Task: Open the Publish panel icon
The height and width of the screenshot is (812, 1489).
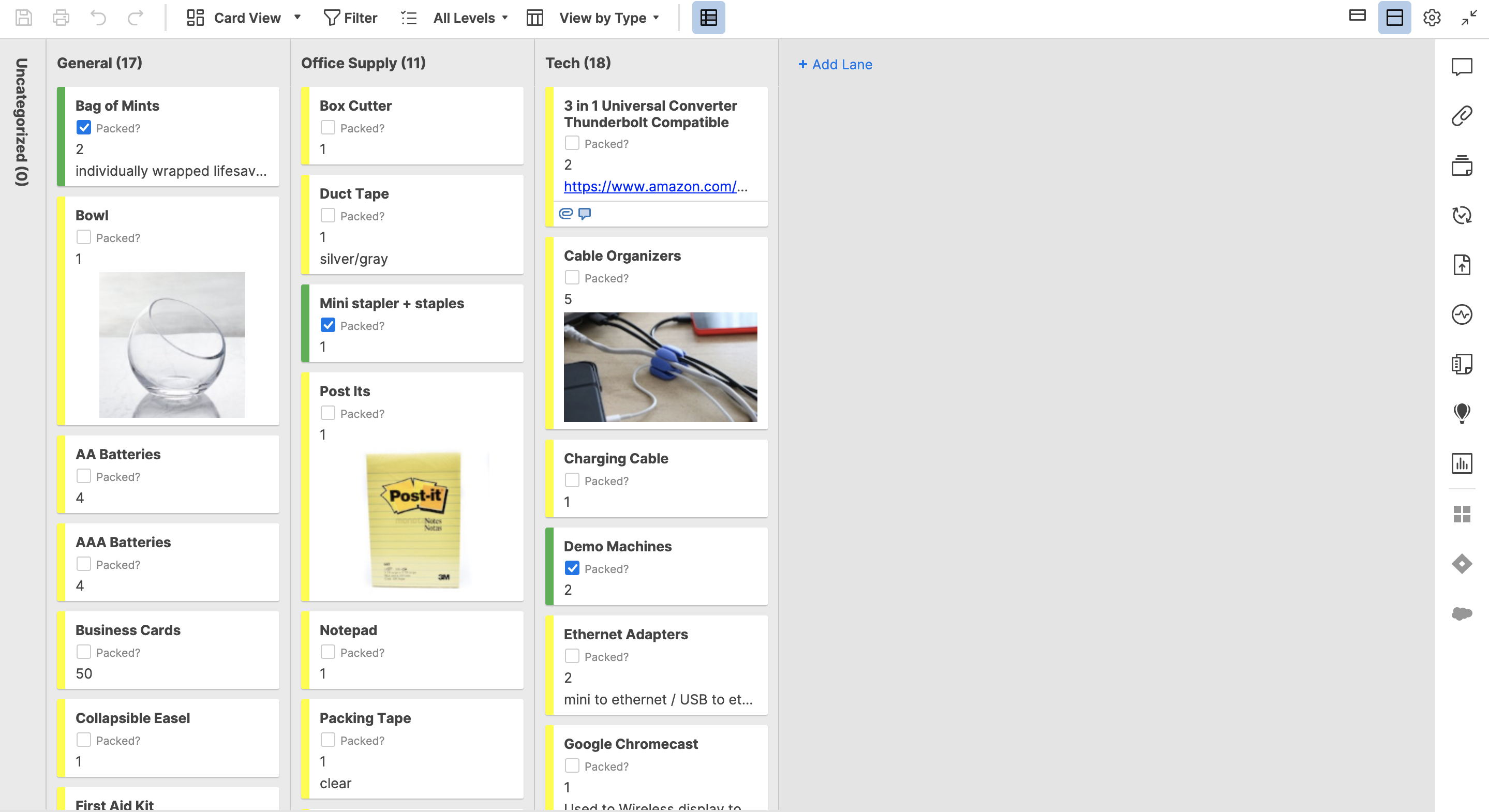Action: (x=1462, y=265)
